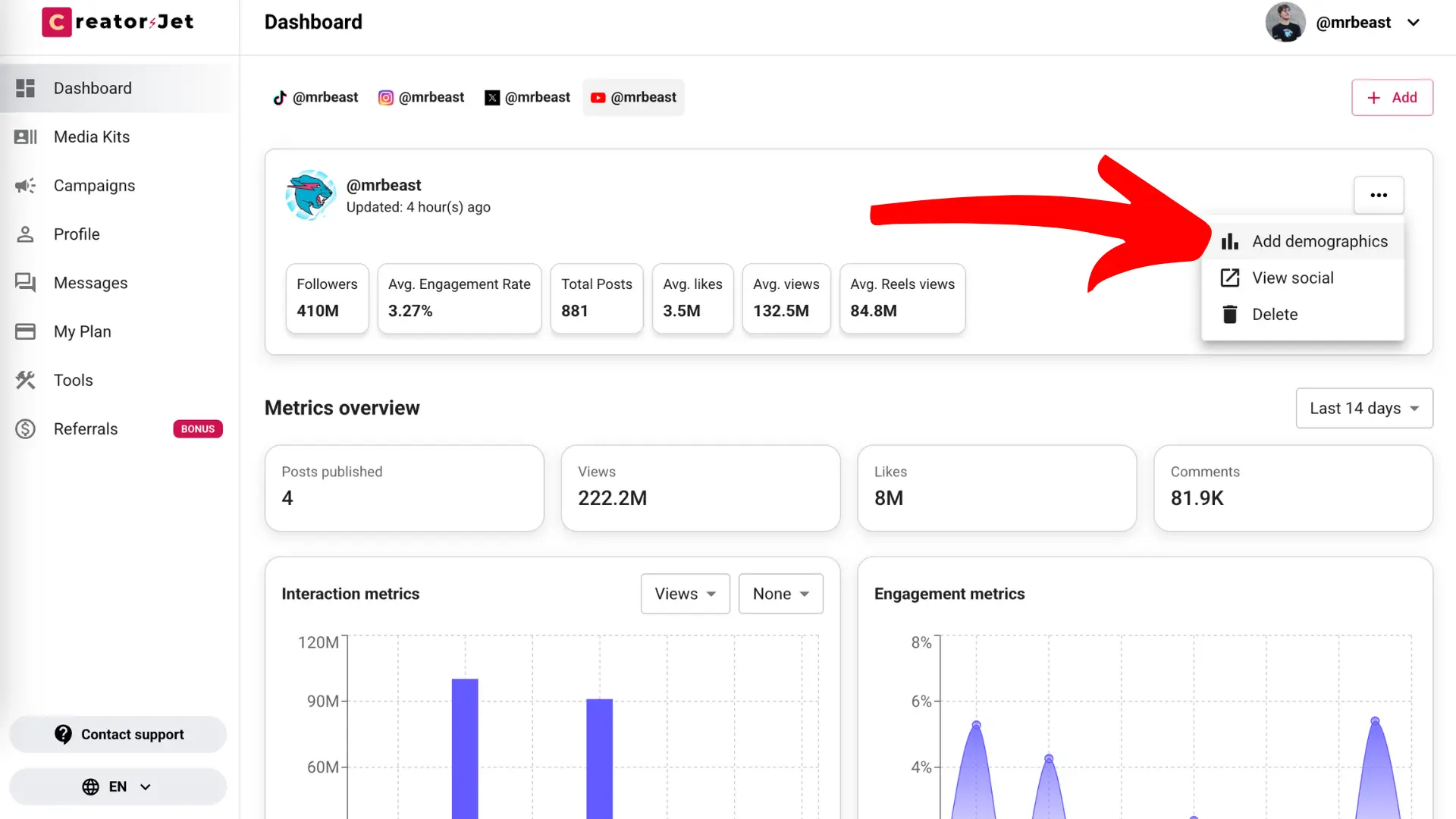Open the Views metric dropdown

pyautogui.click(x=686, y=594)
